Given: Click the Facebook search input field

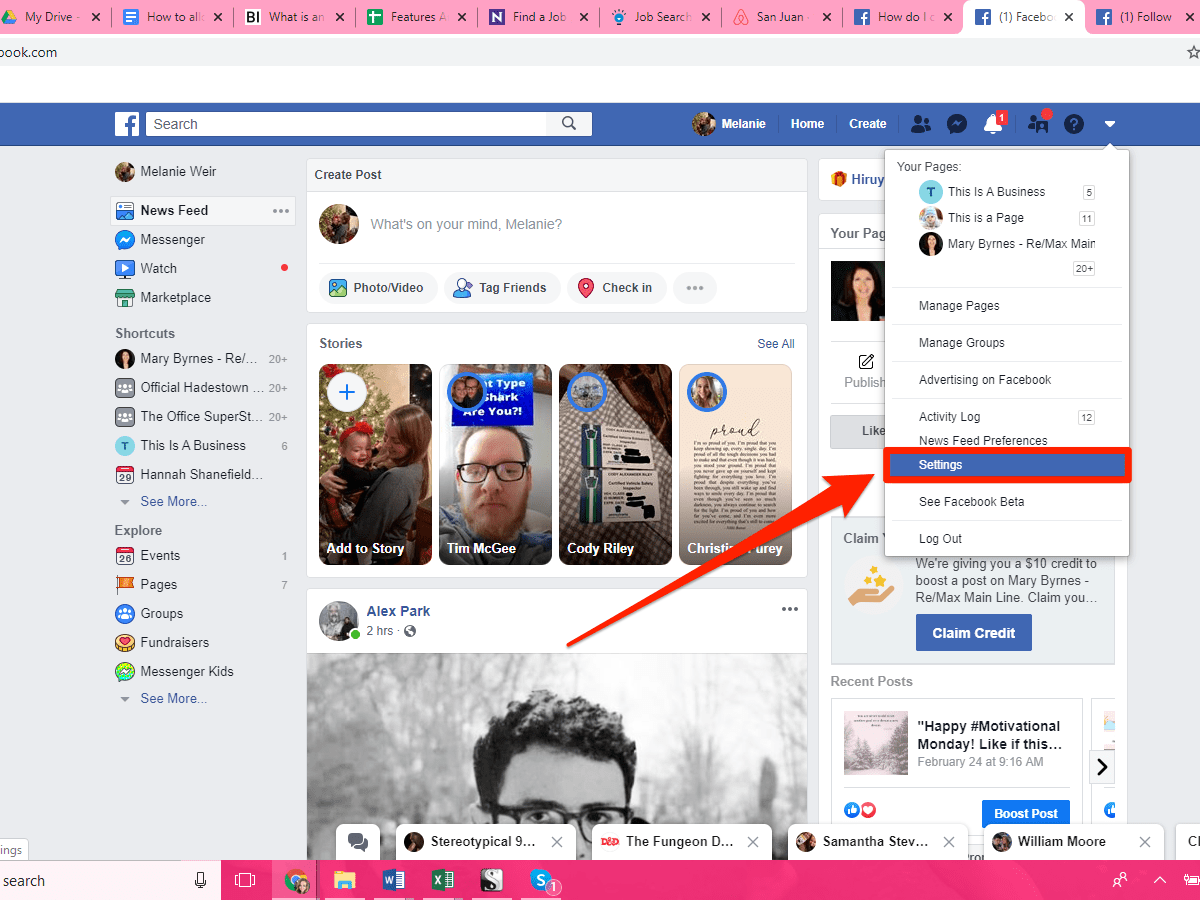Looking at the screenshot, I should click(x=346, y=124).
